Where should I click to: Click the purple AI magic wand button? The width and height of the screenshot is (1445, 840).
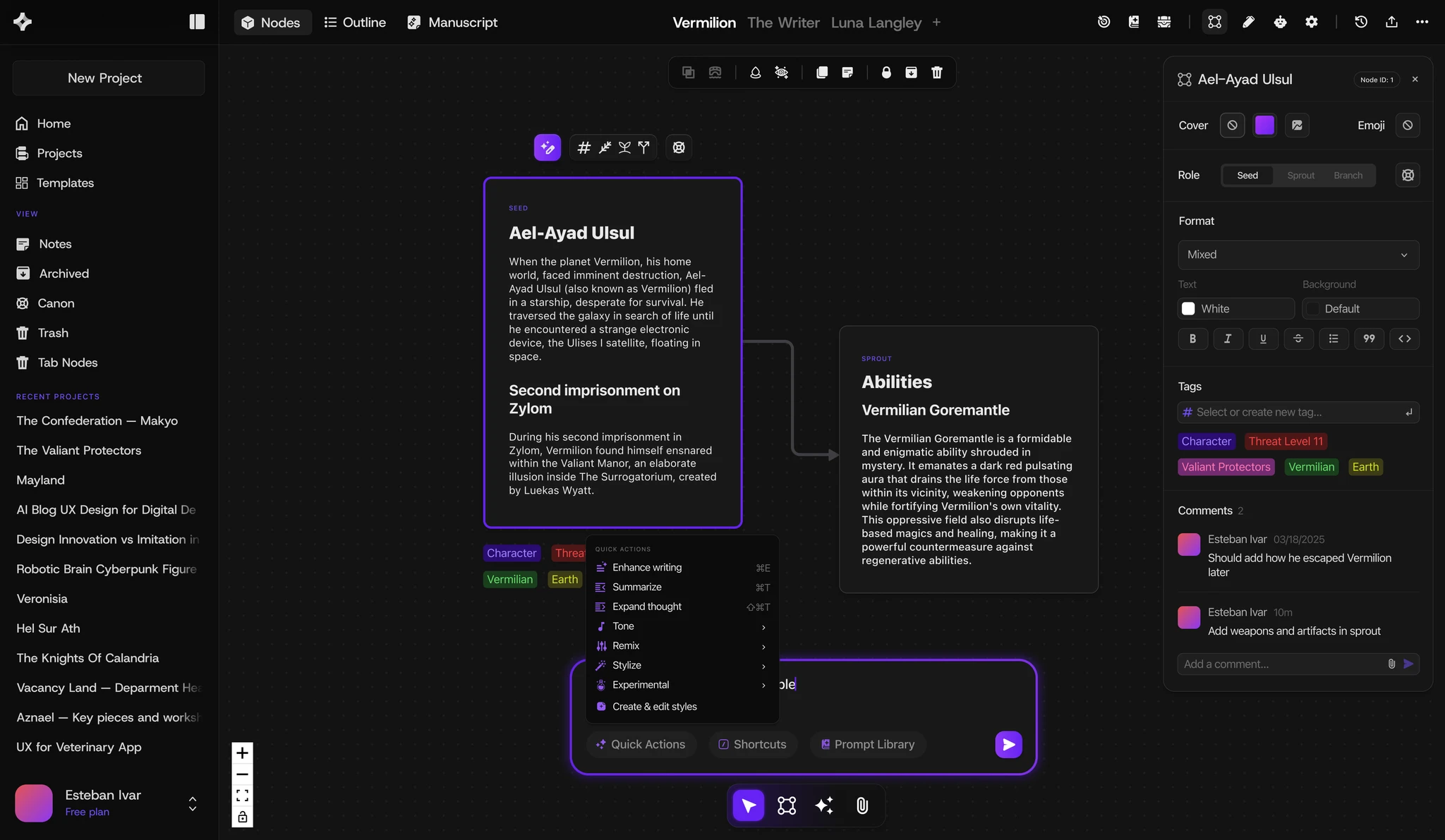tap(548, 147)
